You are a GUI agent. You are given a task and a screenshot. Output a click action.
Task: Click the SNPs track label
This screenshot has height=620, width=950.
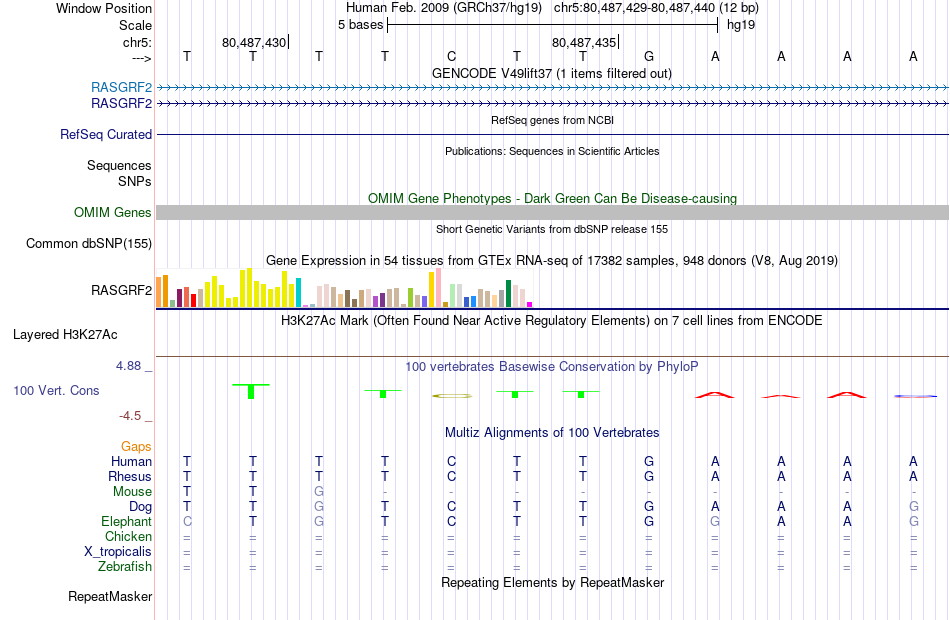click(135, 181)
